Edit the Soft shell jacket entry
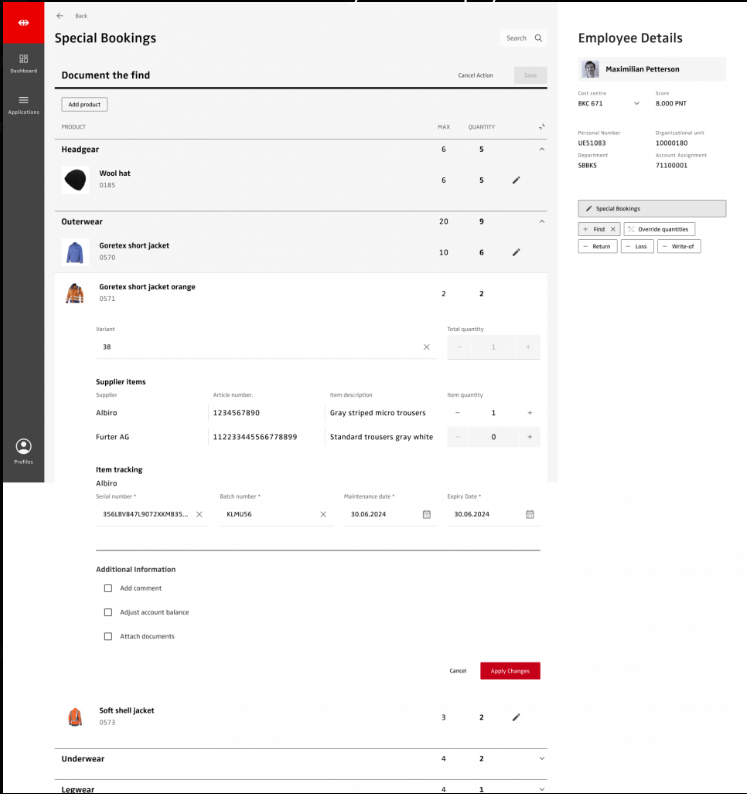This screenshot has width=747, height=794. 516,717
